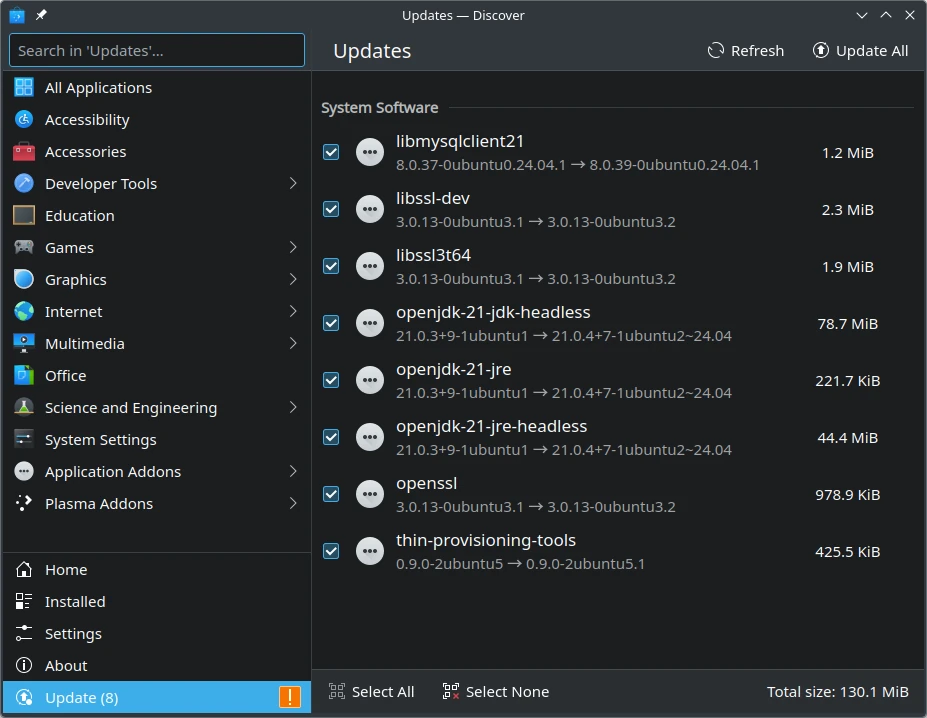Open the All Applications category
The image size is (927, 718).
tap(157, 88)
